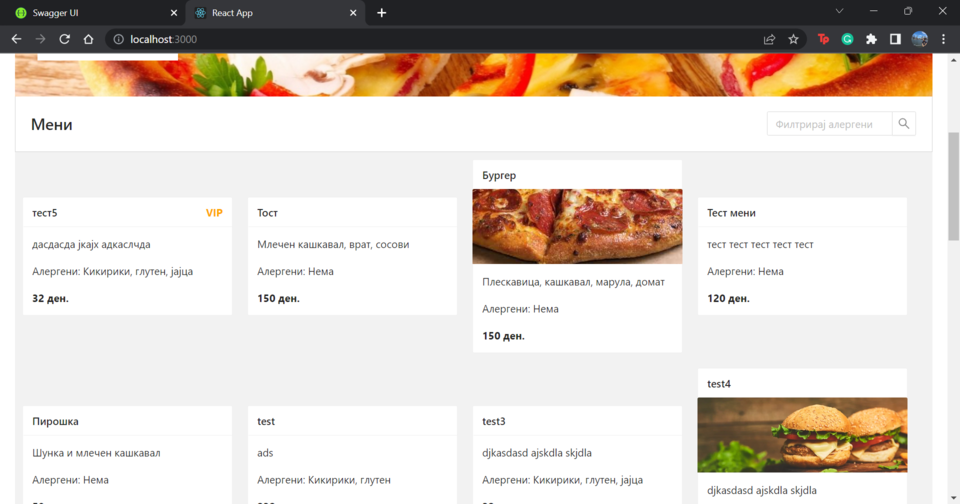Open the browser home page icon
Screen dimensions: 960x504
[88, 39]
